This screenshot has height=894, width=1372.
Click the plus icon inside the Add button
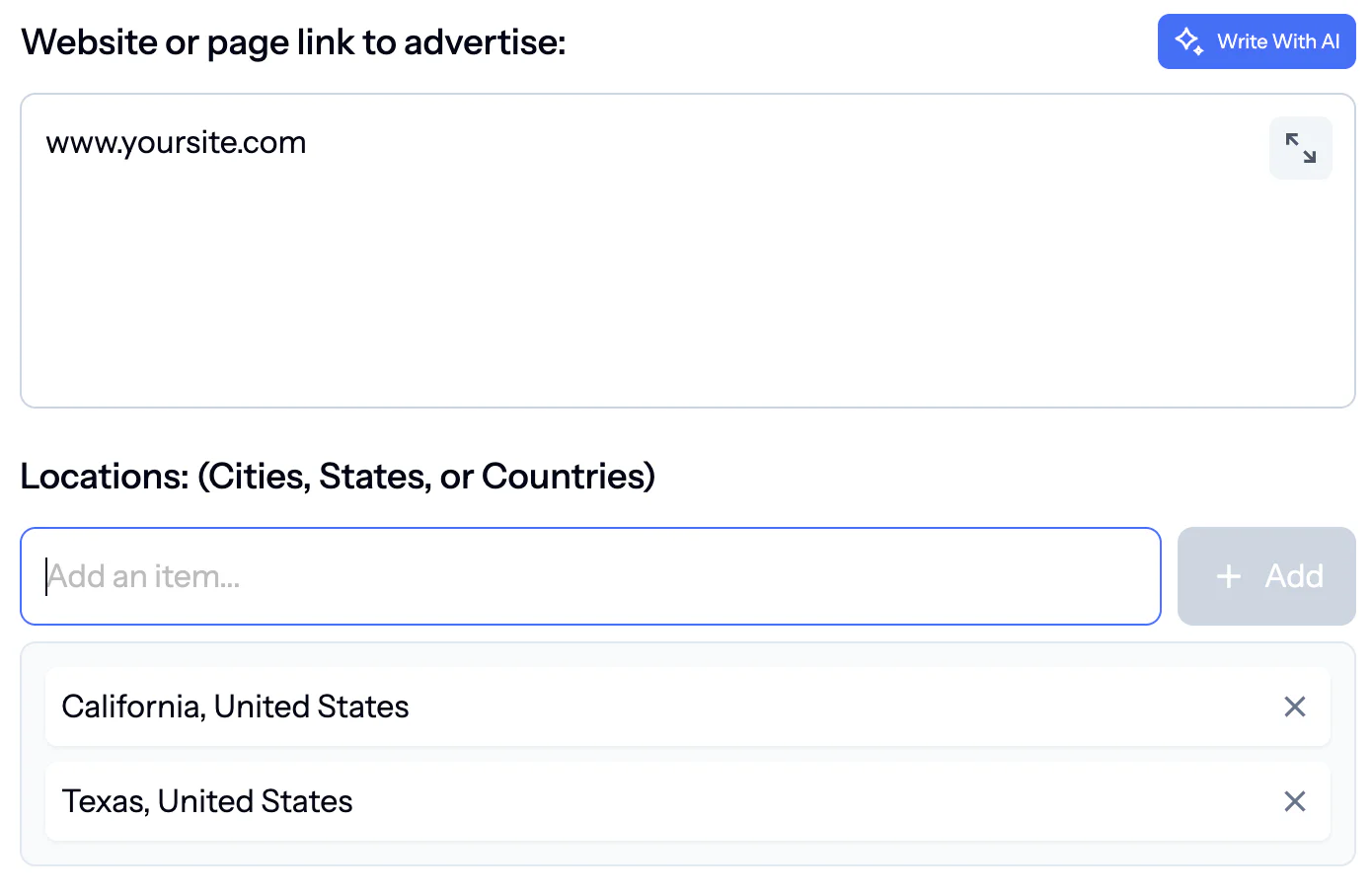pos(1228,576)
